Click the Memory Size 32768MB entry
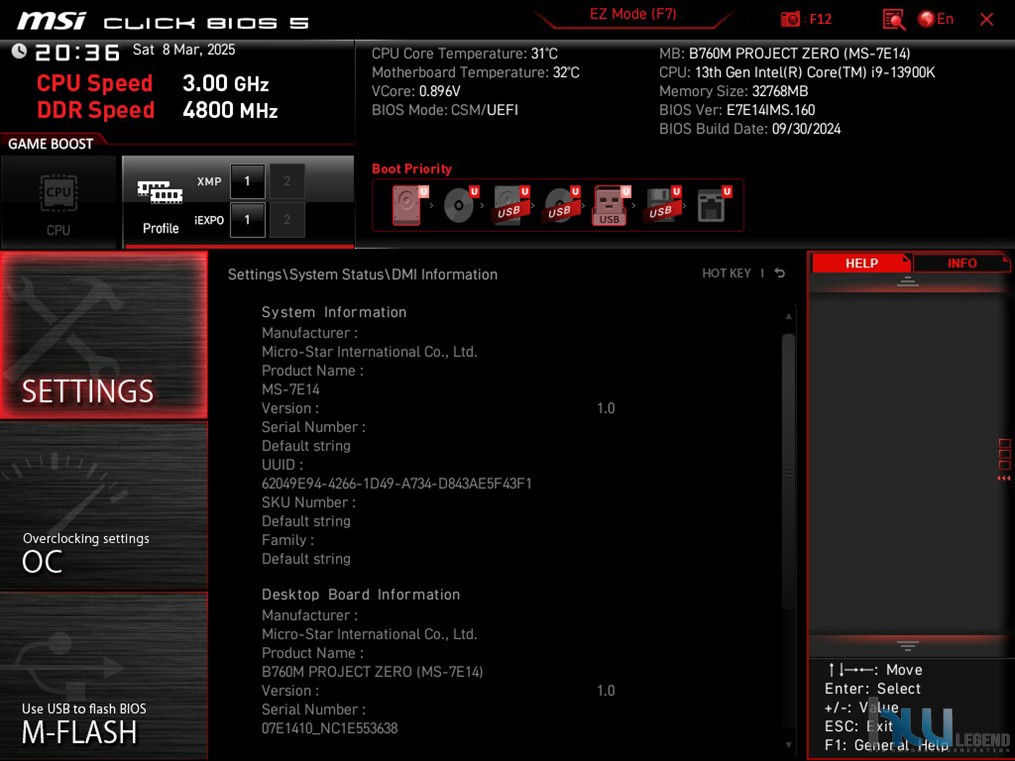 pos(733,91)
